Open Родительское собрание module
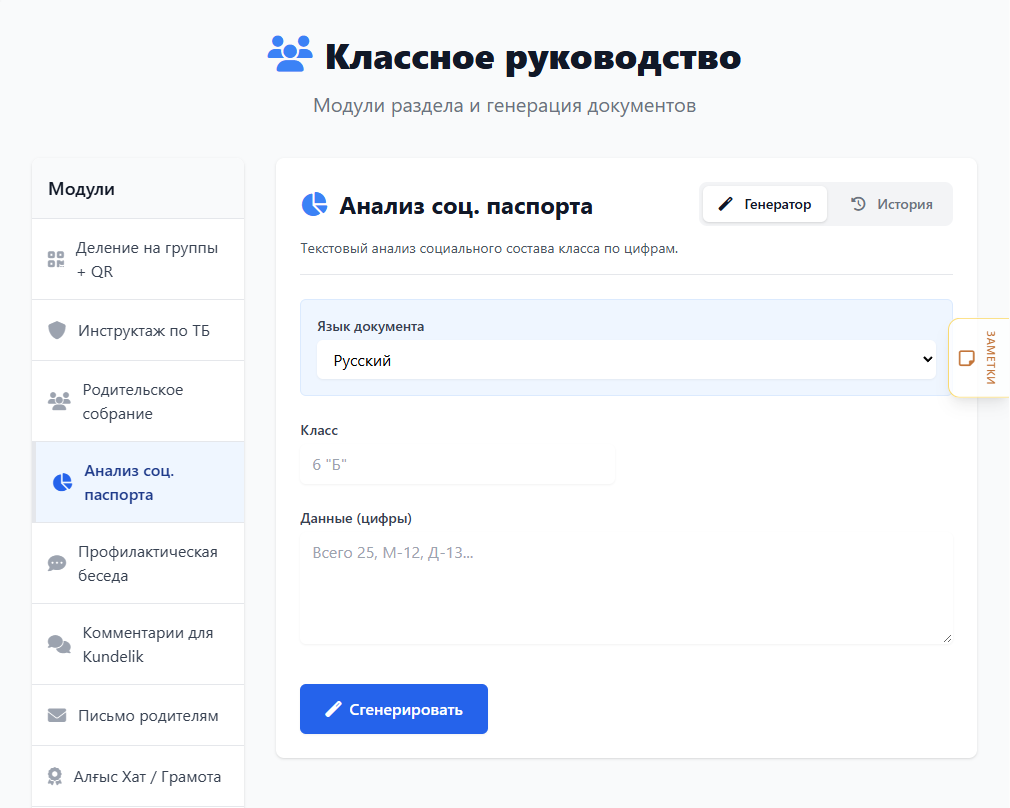This screenshot has width=1010, height=808. click(x=138, y=401)
